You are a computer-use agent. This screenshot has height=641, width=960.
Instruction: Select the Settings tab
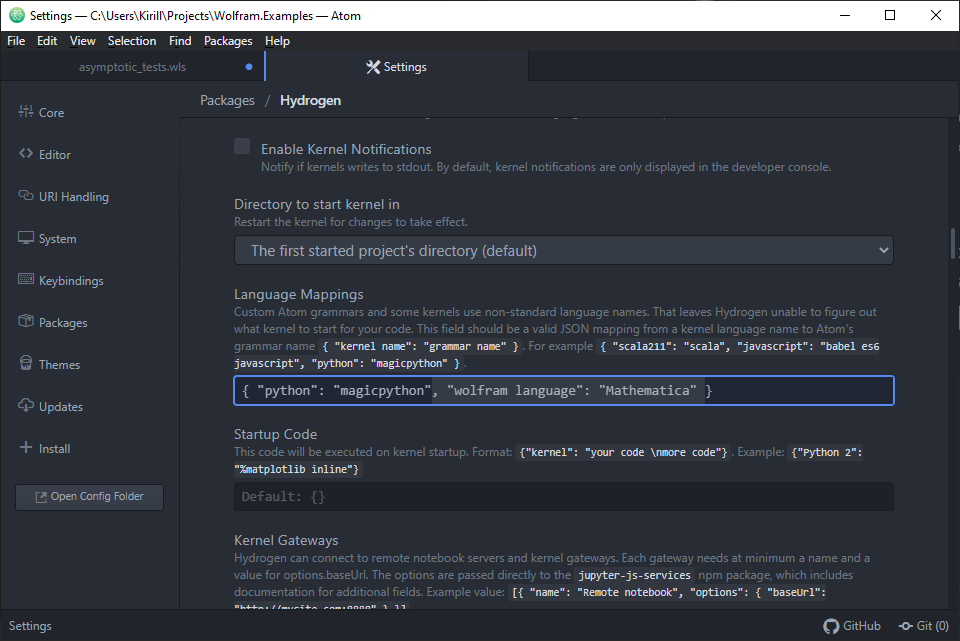[397, 67]
